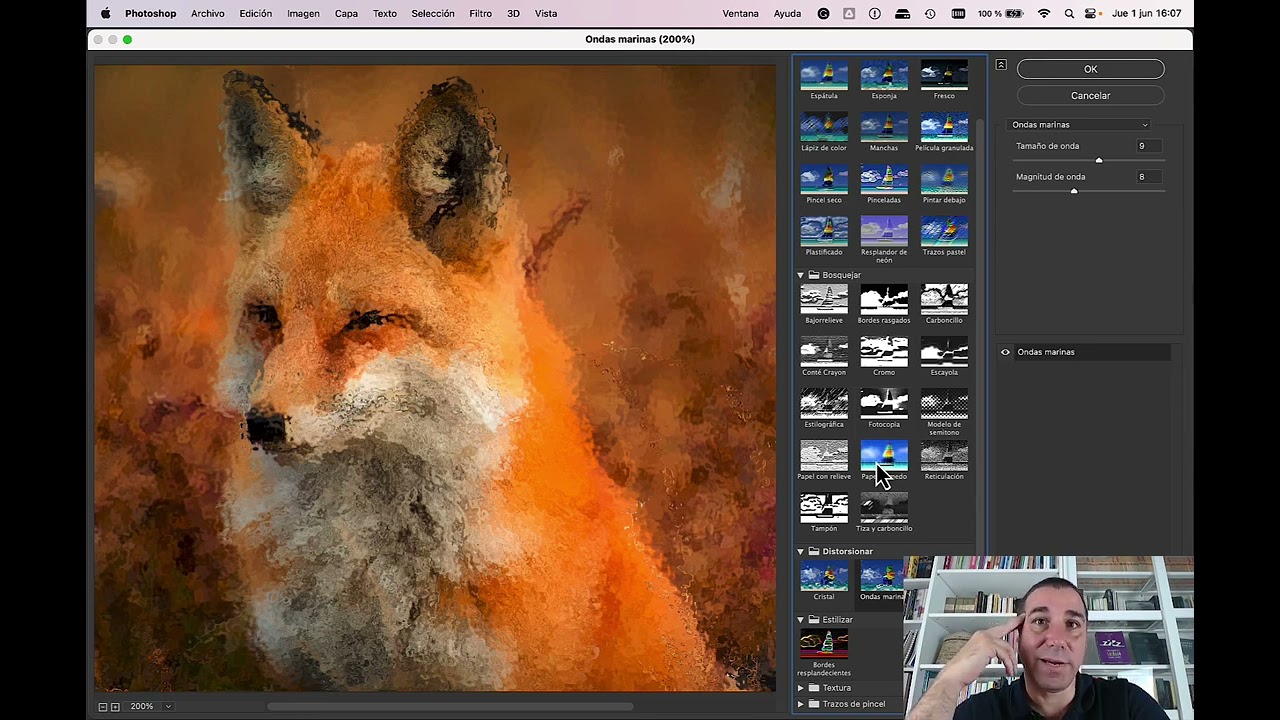Click the Bosquejar folder icon
Image resolution: width=1280 pixels, height=720 pixels.
tap(814, 275)
